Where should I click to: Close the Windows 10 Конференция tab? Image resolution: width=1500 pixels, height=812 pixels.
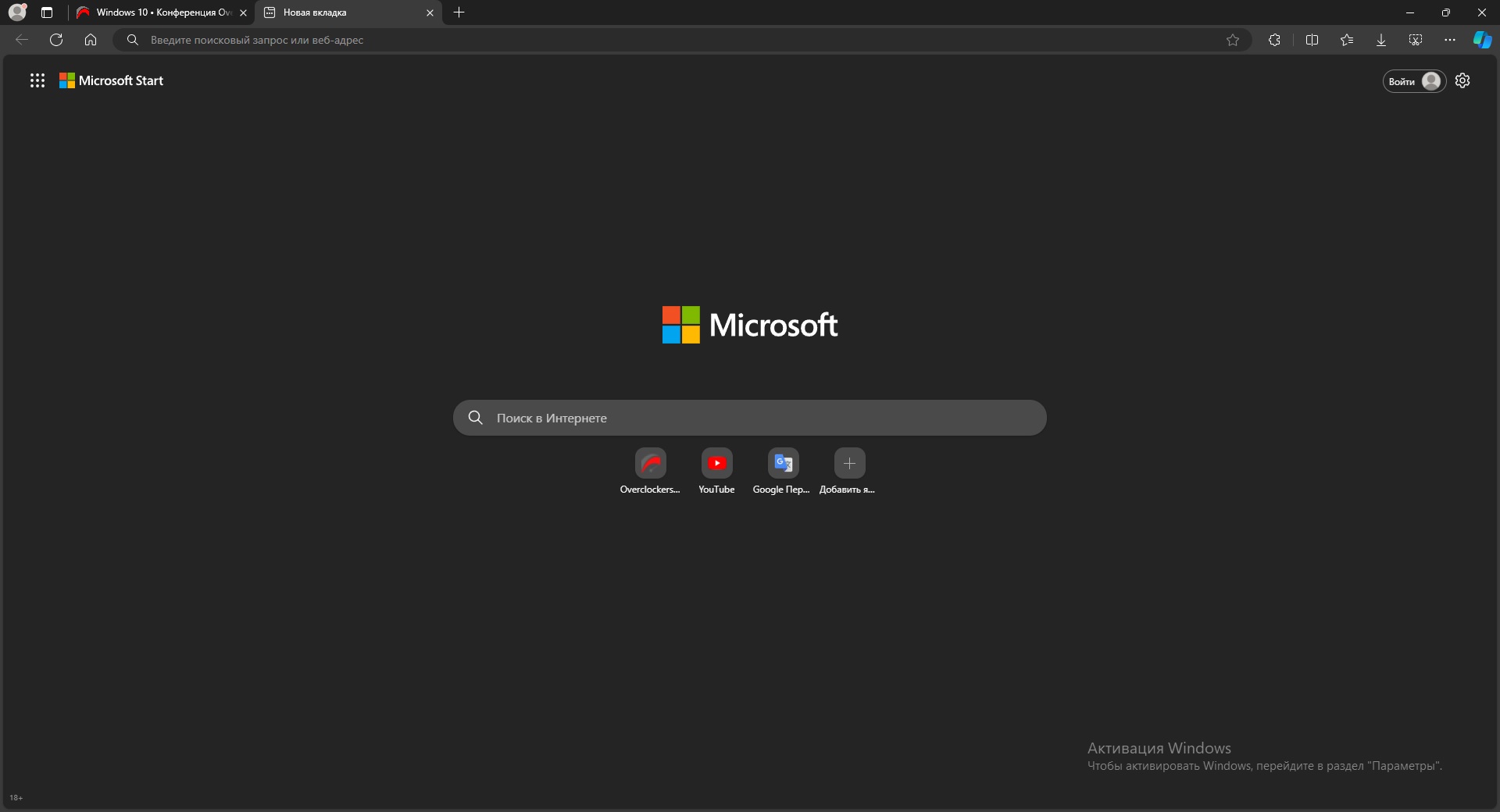[243, 12]
